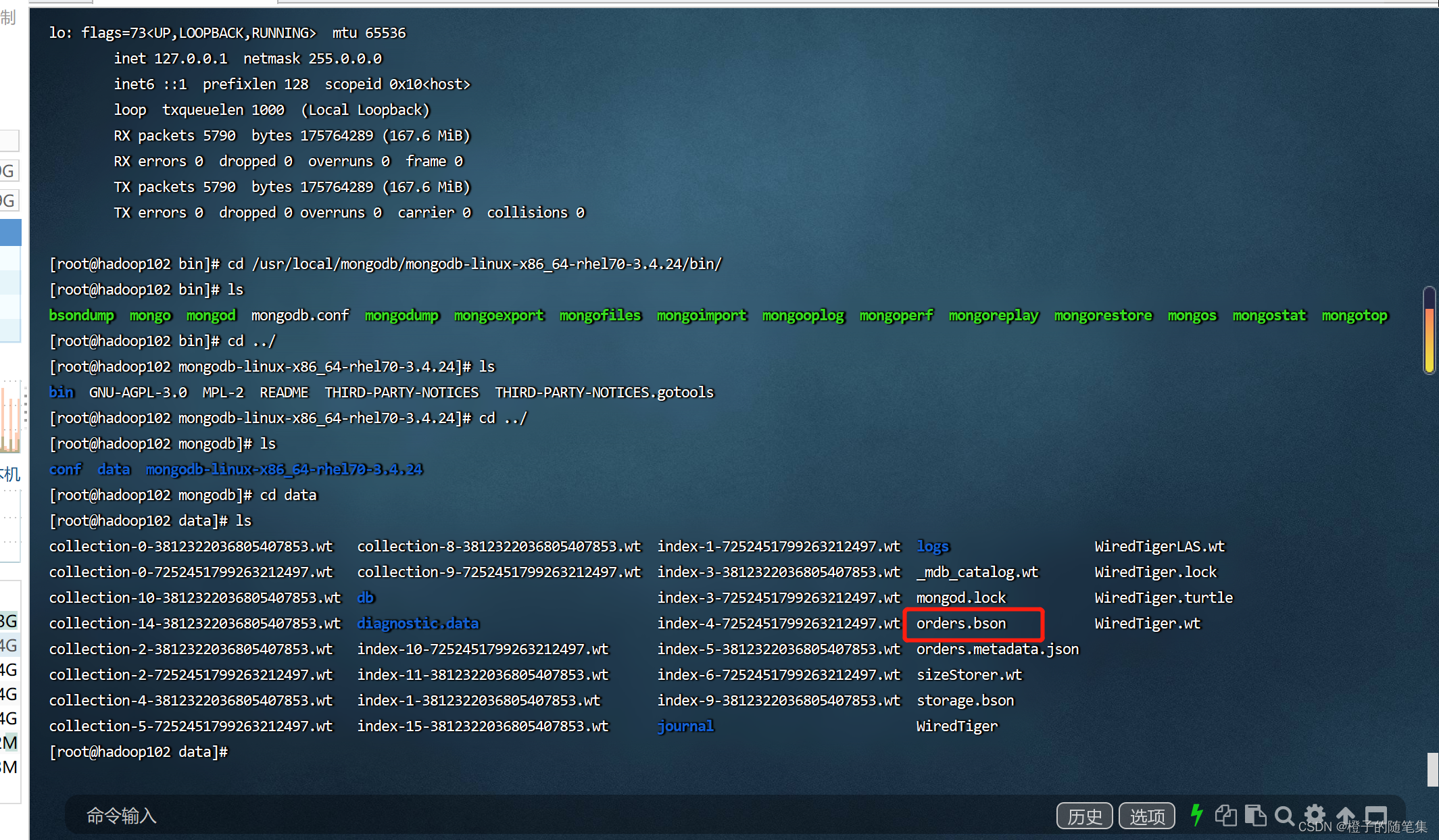This screenshot has width=1439, height=840.
Task: Click the _mdb_catalog.wt file name
Action: 977,572
